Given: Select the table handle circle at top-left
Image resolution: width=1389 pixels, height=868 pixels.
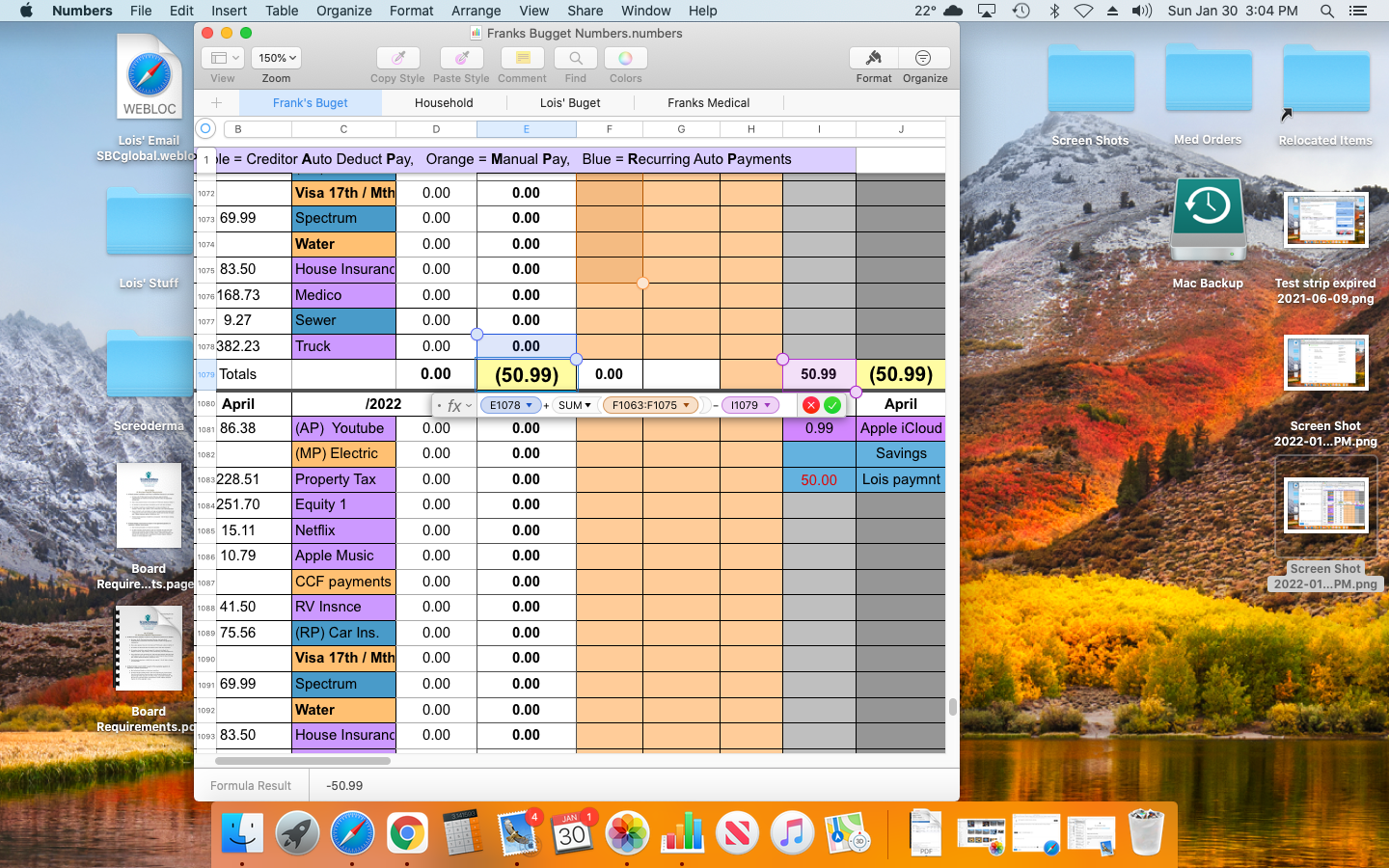Looking at the screenshot, I should click(205, 128).
